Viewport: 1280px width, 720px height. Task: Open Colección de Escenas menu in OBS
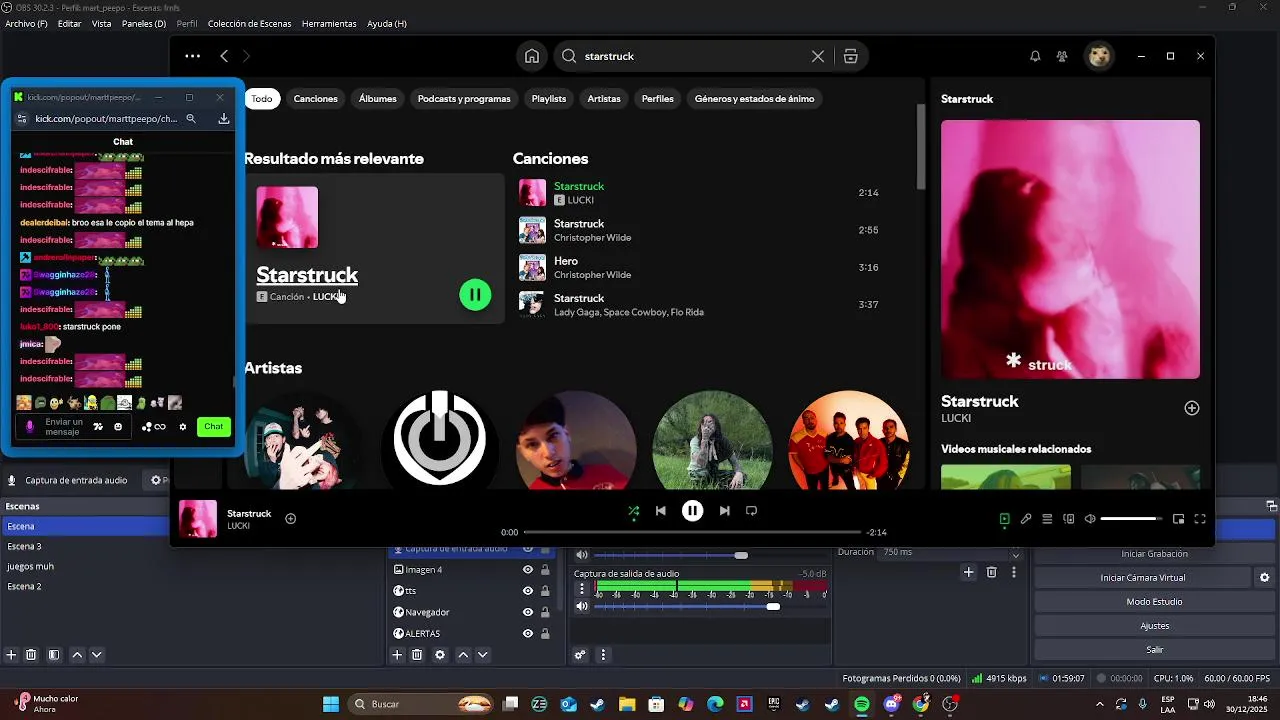(250, 23)
